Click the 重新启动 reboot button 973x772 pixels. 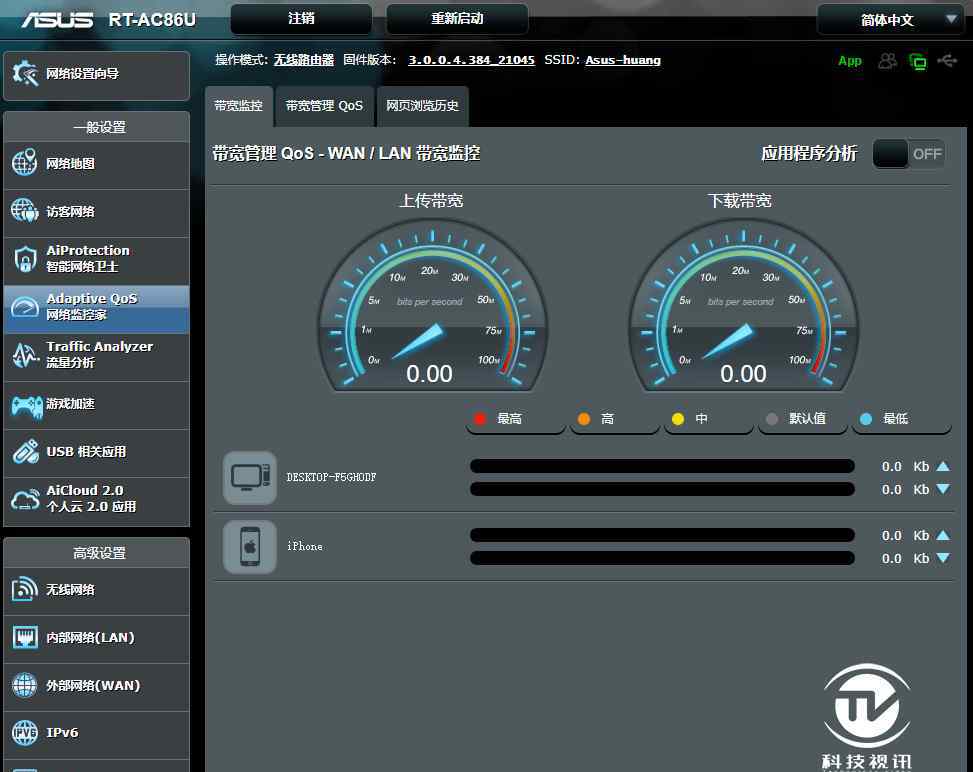tap(457, 19)
